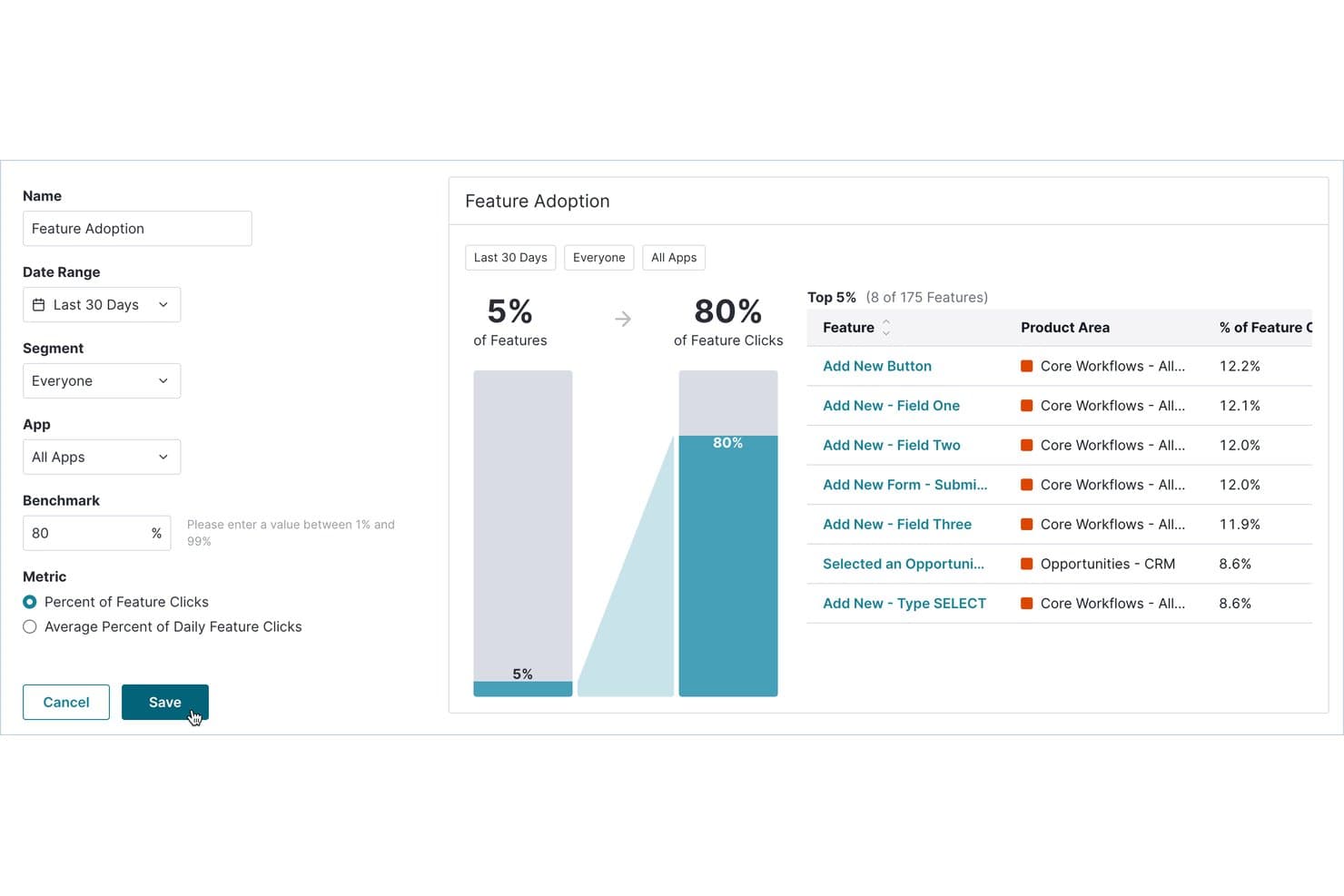Click the Top 5% table heading
Screen dimensions: 1344x896
tap(832, 298)
